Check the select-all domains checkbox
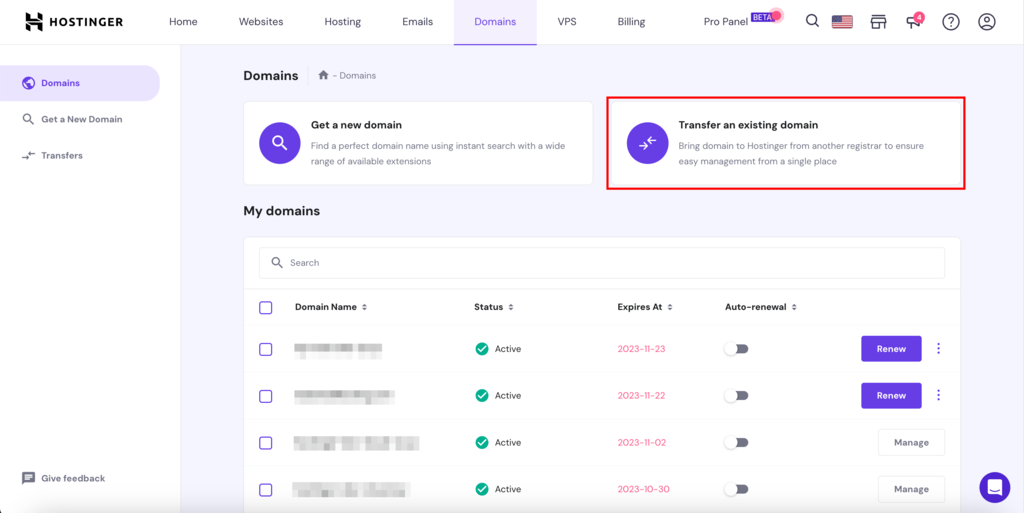Screen dimensions: 1024x513 point(265,308)
